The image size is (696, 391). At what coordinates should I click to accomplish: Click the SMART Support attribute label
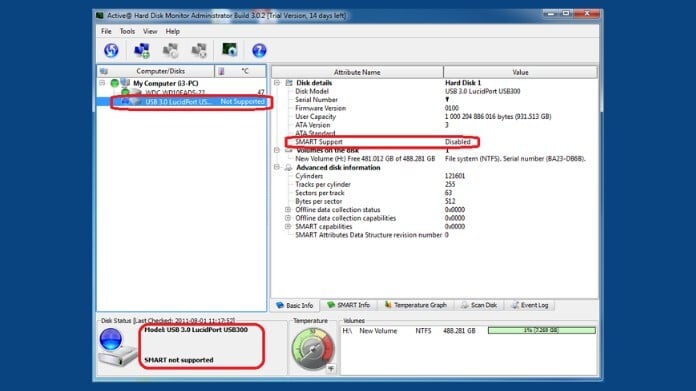click(319, 142)
